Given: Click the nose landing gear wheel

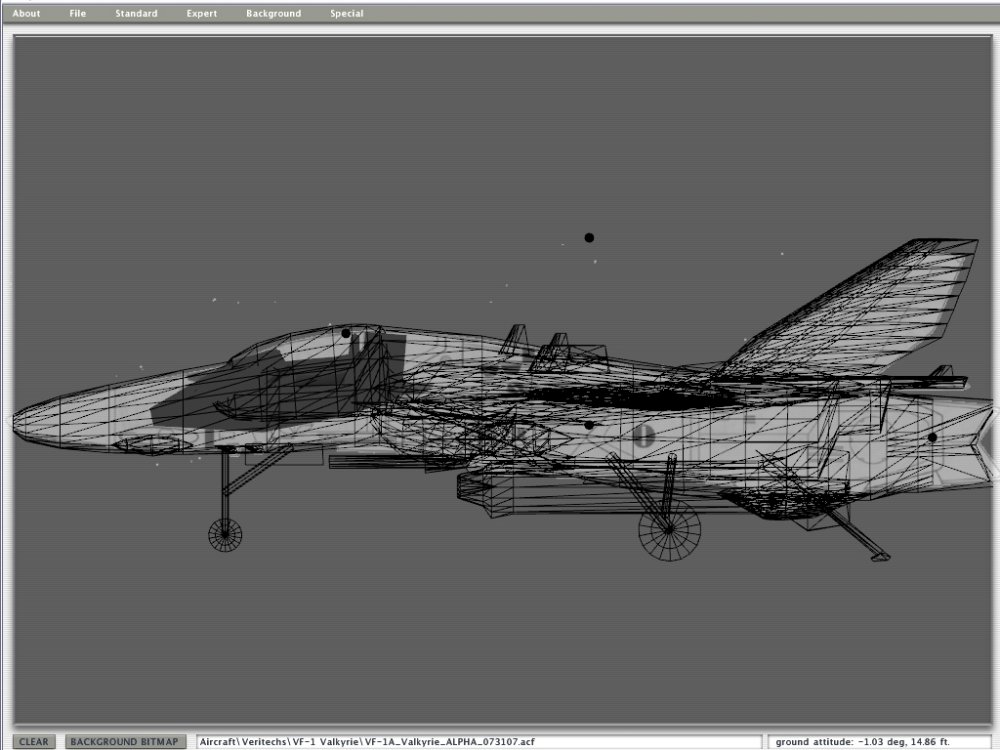Looking at the screenshot, I should click(x=225, y=534).
